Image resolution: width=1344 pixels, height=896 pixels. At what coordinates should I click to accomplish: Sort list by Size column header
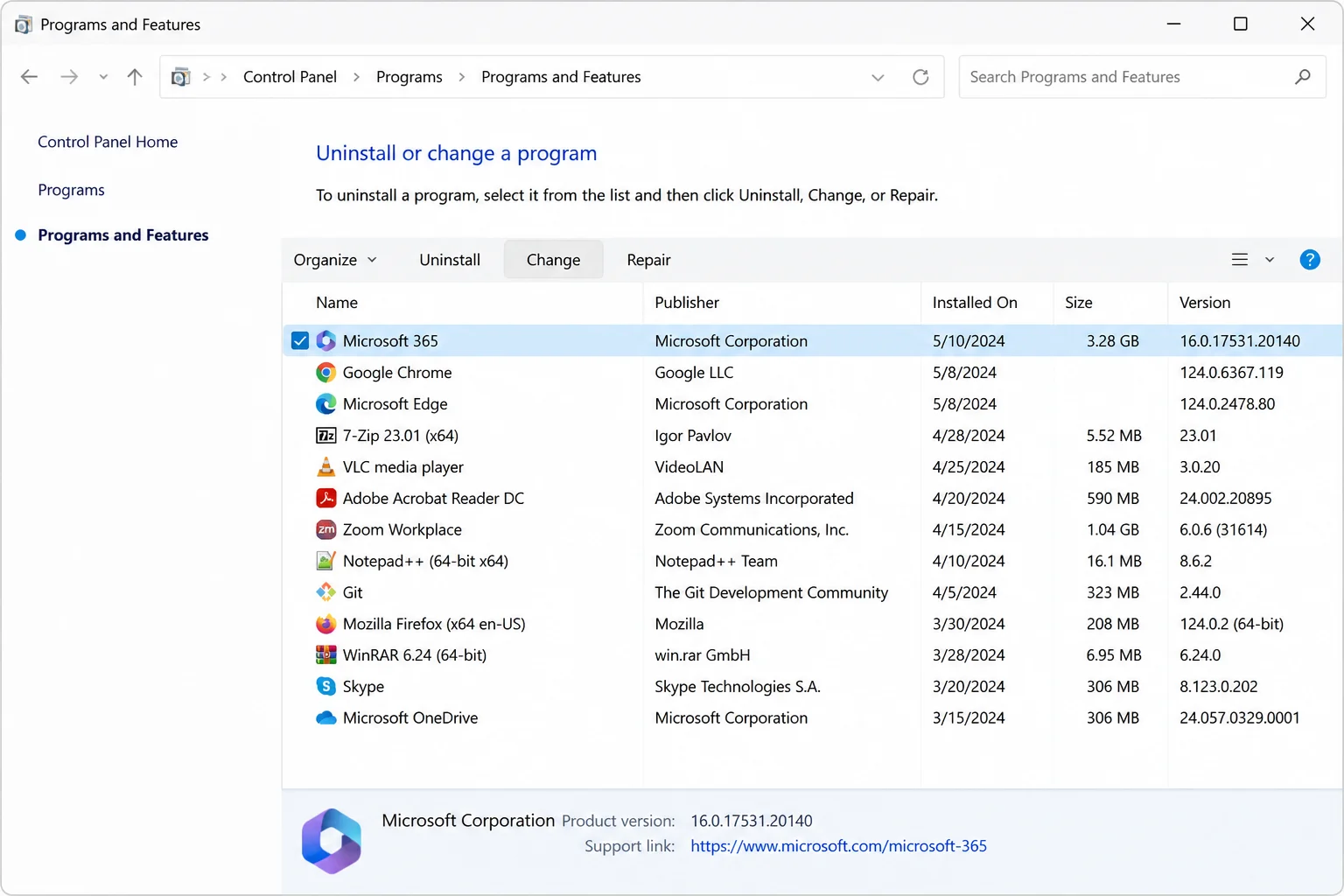point(1079,303)
